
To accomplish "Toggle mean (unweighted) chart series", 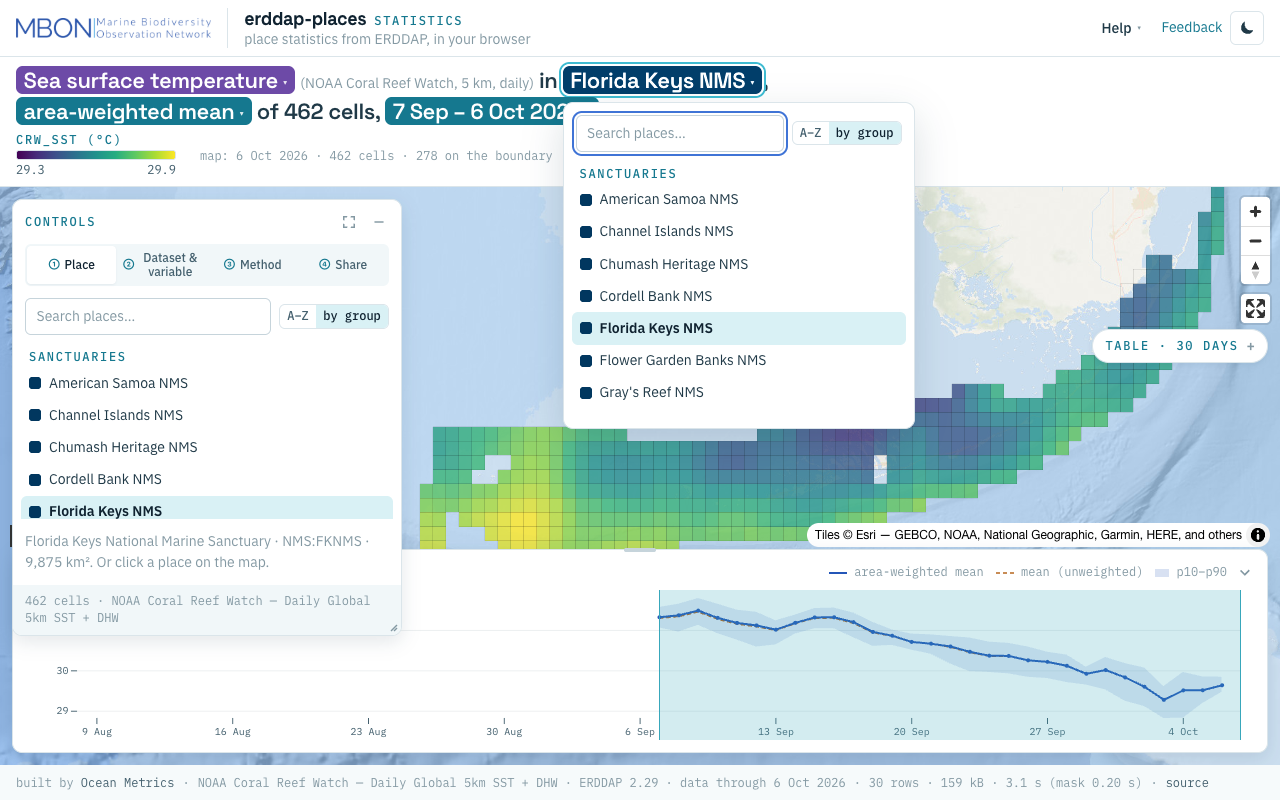I will click(x=1069, y=572).
